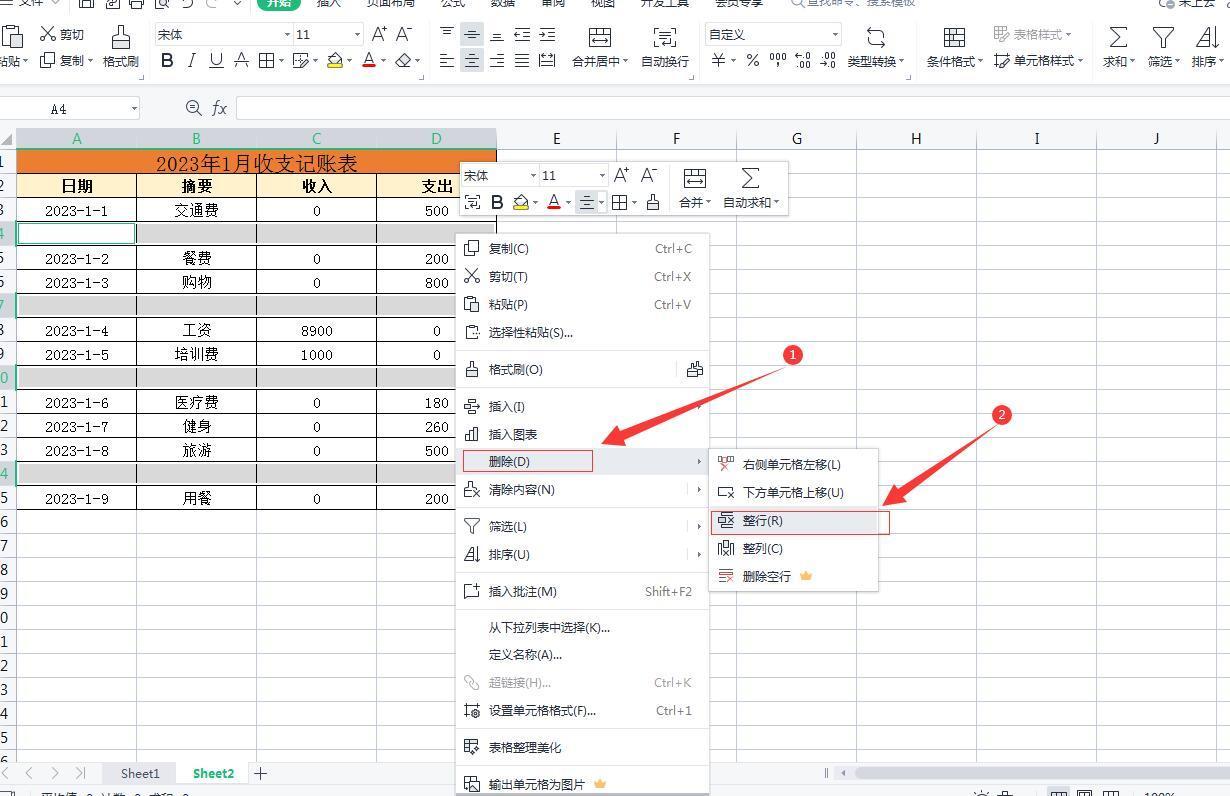Select Cut (剪切) in context menu
Screen dimensions: 1230x796
coord(582,277)
